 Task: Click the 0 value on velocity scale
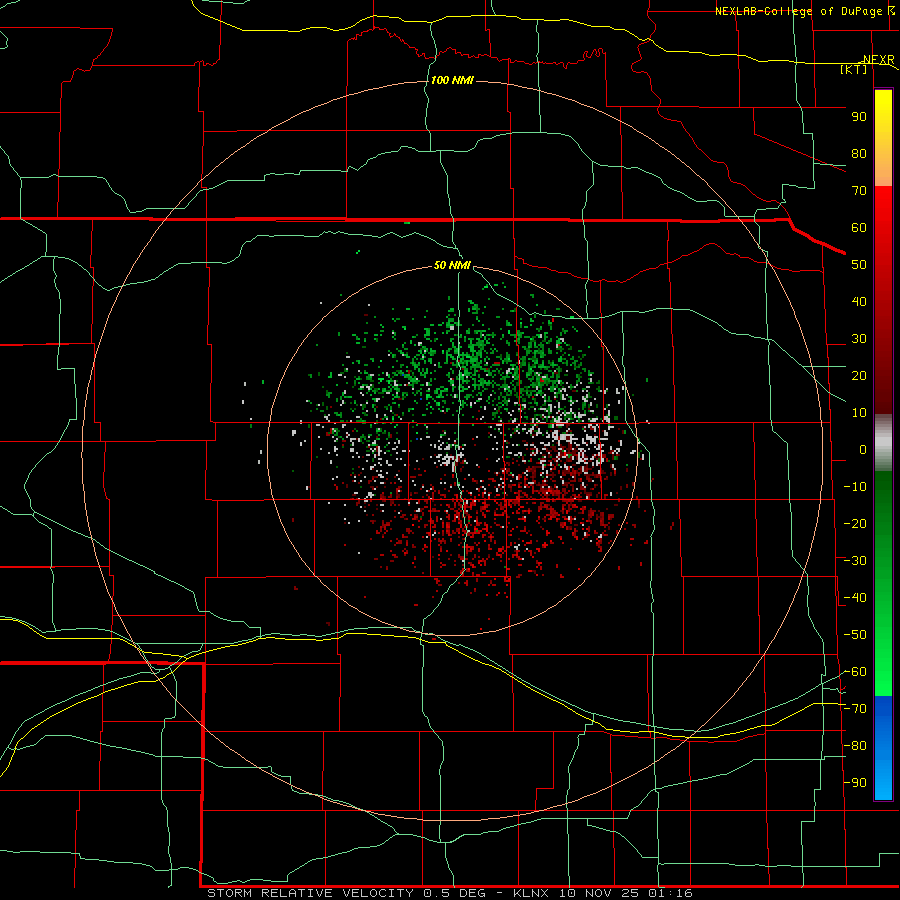point(863,450)
